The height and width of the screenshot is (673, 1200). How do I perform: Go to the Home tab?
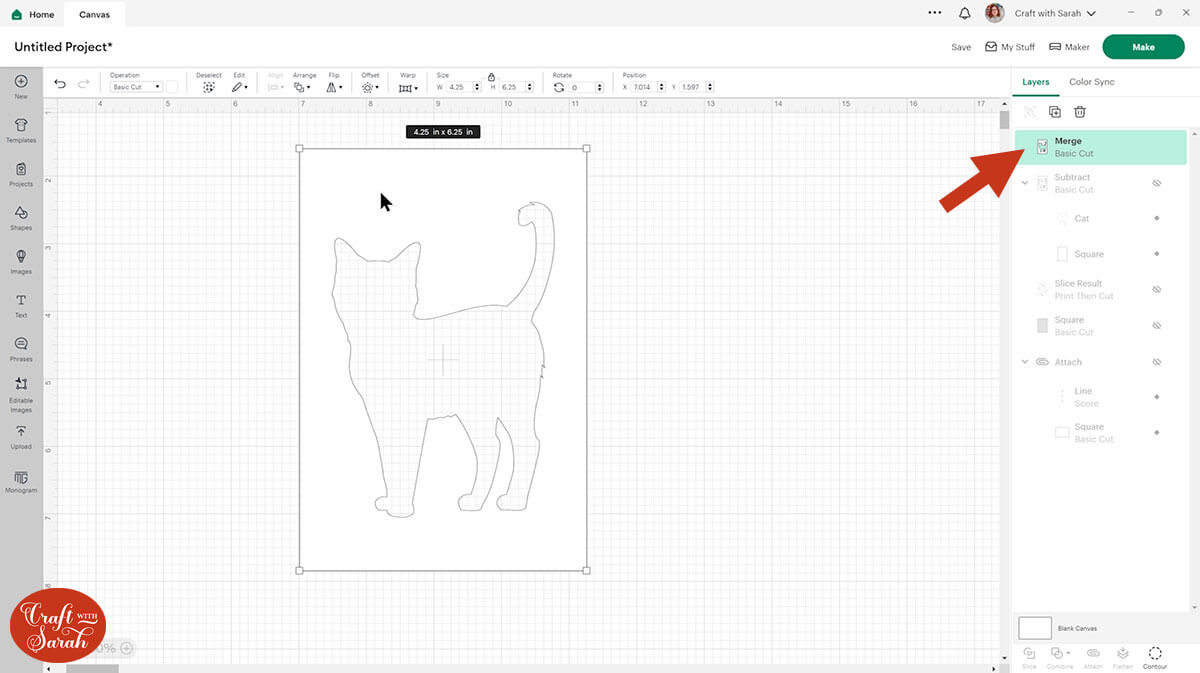pyautogui.click(x=33, y=14)
